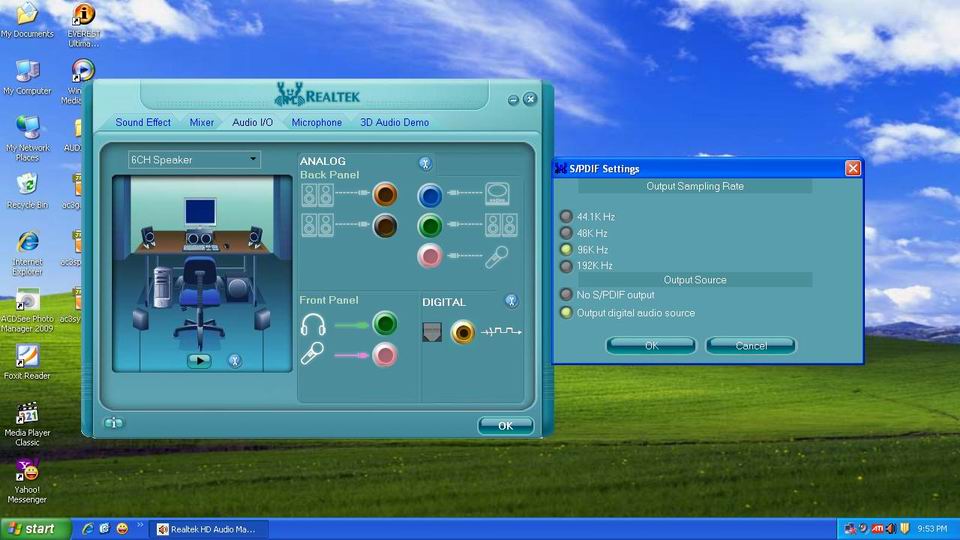Click the black back panel jack

(x=385, y=226)
